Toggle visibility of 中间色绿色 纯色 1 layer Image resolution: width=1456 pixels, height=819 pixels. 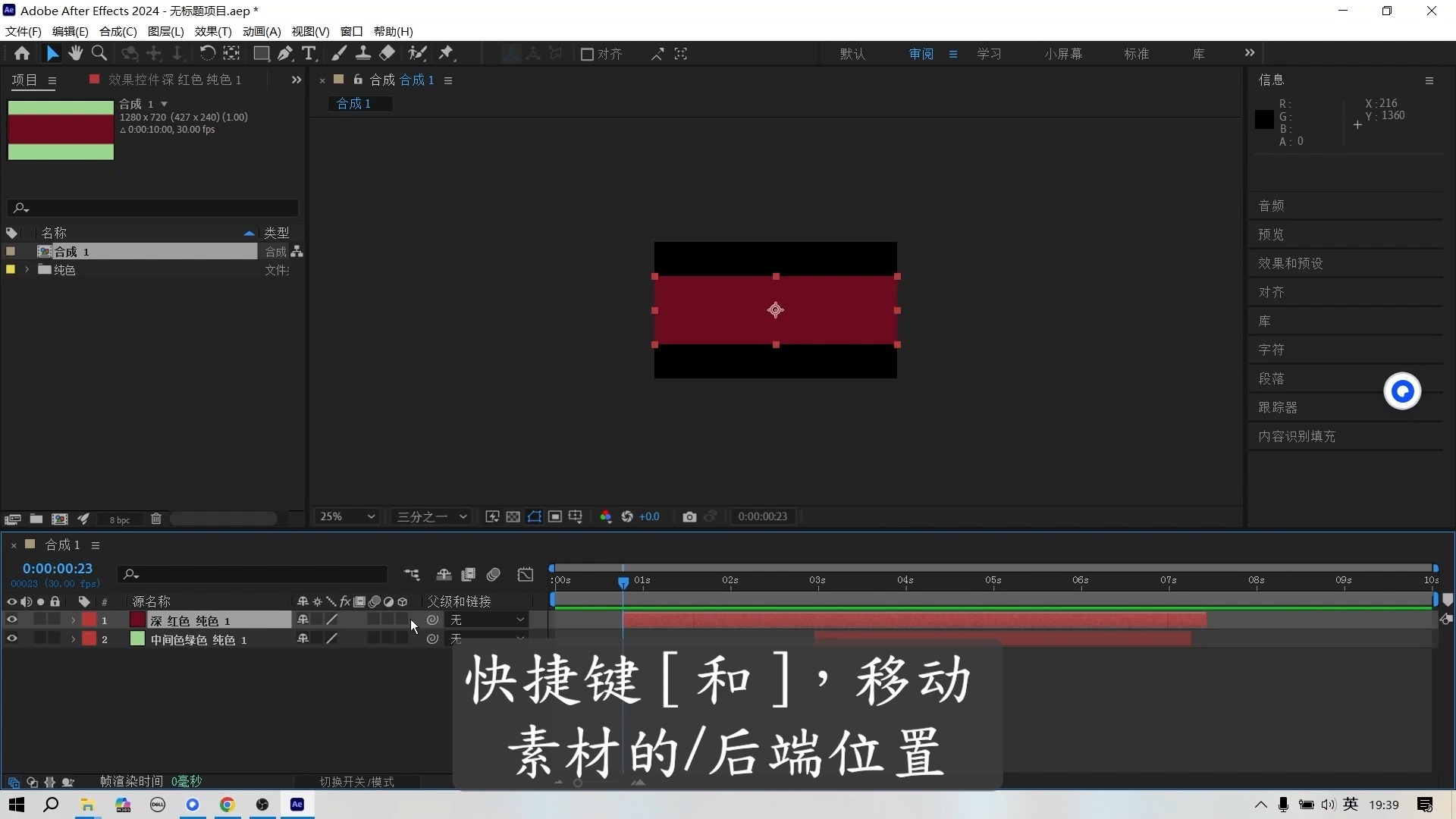coord(12,639)
